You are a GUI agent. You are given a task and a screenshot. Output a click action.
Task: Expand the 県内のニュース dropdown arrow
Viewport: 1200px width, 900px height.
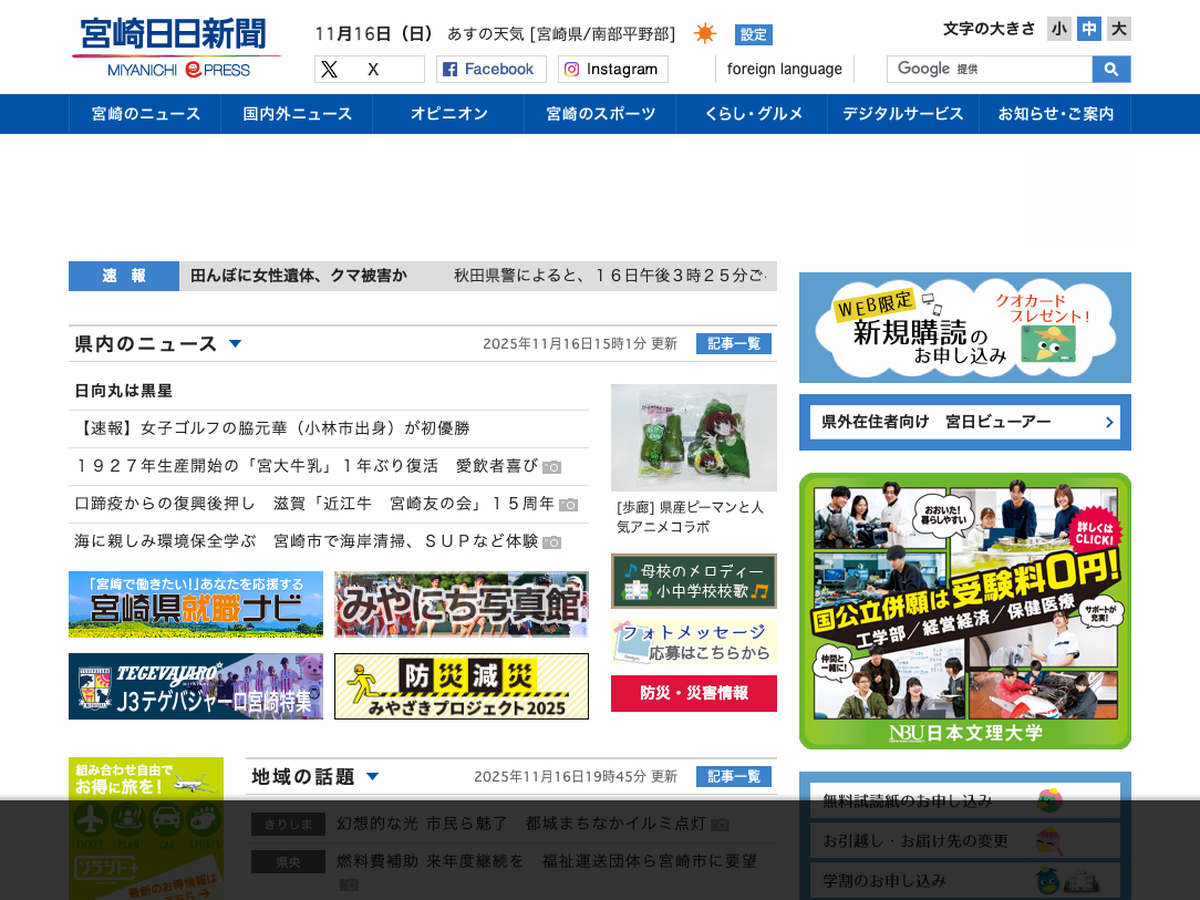[235, 344]
